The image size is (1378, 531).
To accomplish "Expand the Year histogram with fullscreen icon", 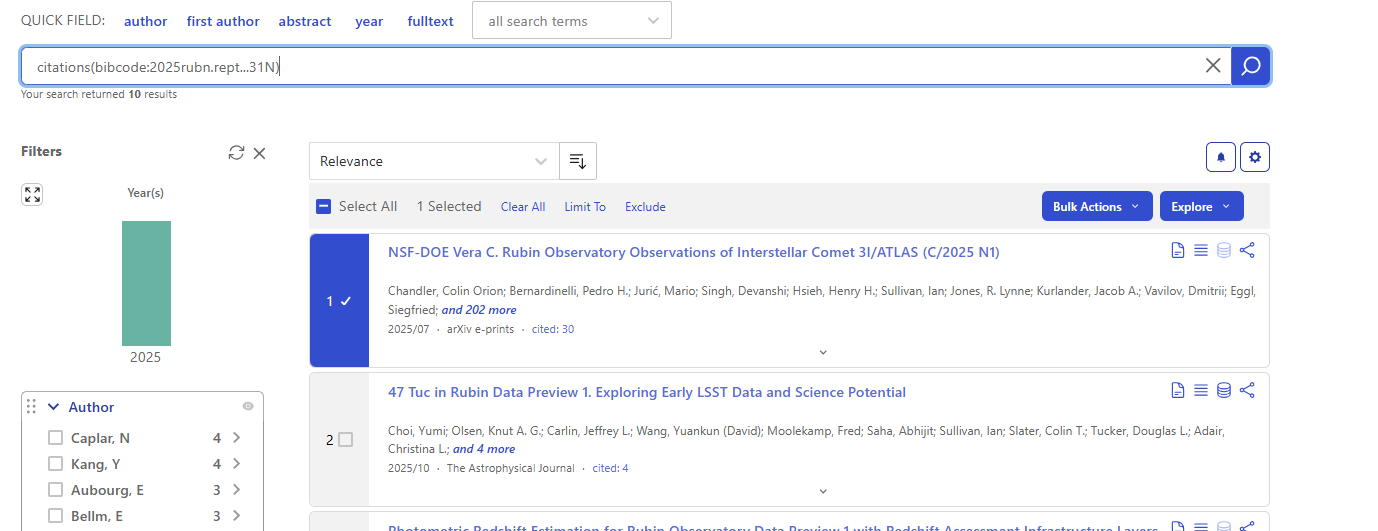I will pyautogui.click(x=32, y=195).
